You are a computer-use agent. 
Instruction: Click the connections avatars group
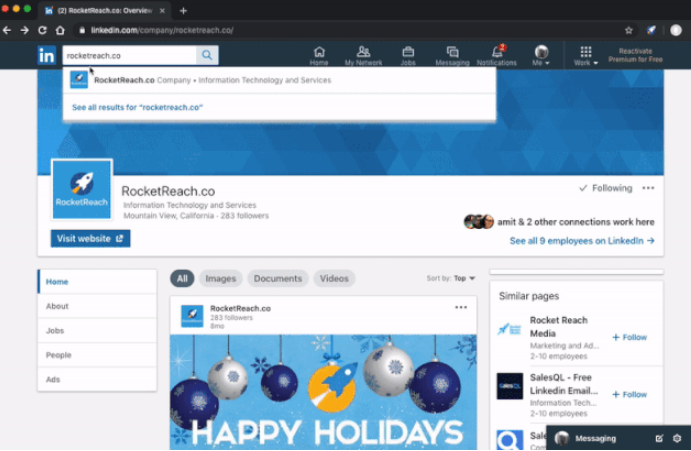click(x=479, y=221)
